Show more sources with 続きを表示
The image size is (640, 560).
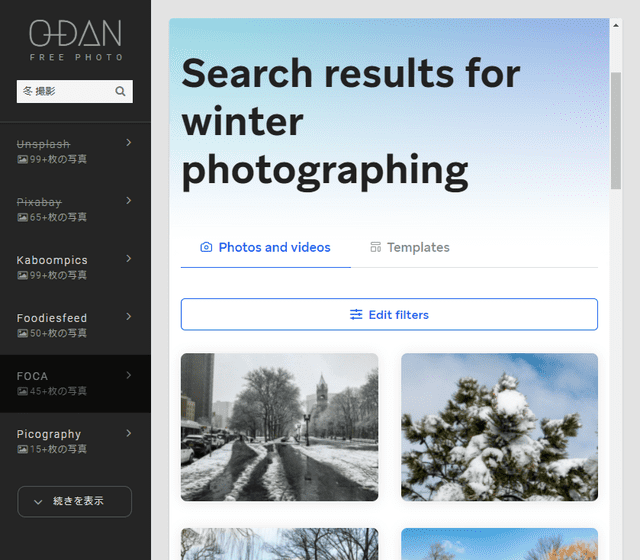coord(75,501)
